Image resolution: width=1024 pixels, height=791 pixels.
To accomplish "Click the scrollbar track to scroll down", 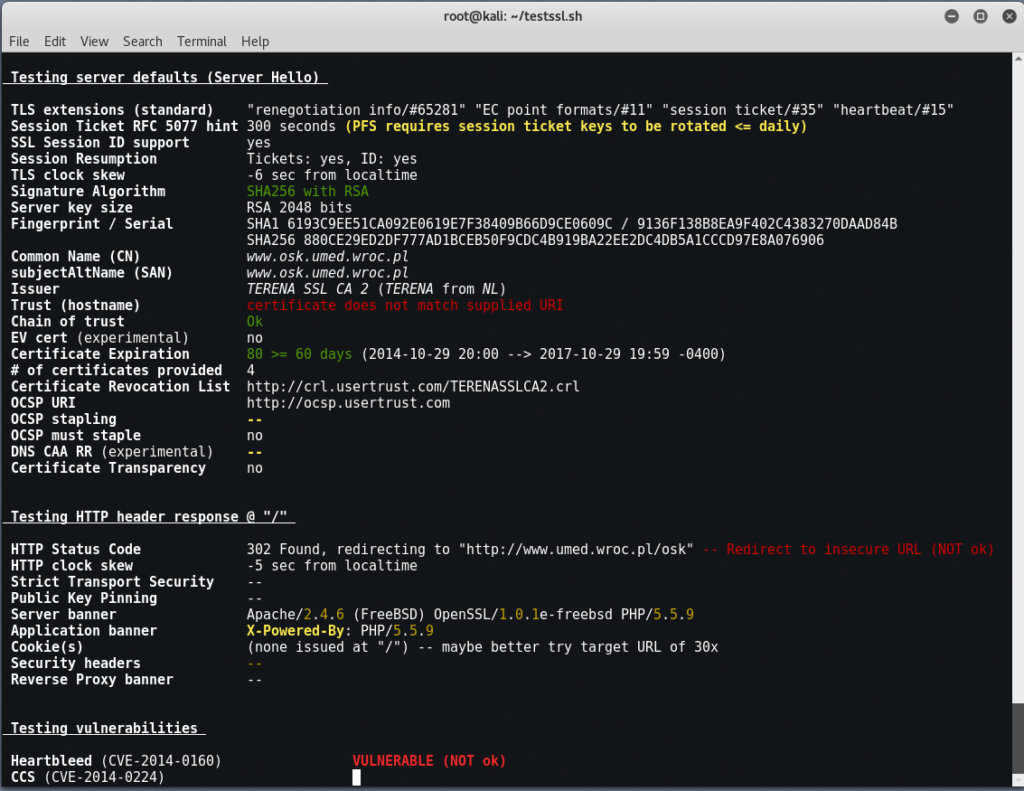I will pos(1016,400).
